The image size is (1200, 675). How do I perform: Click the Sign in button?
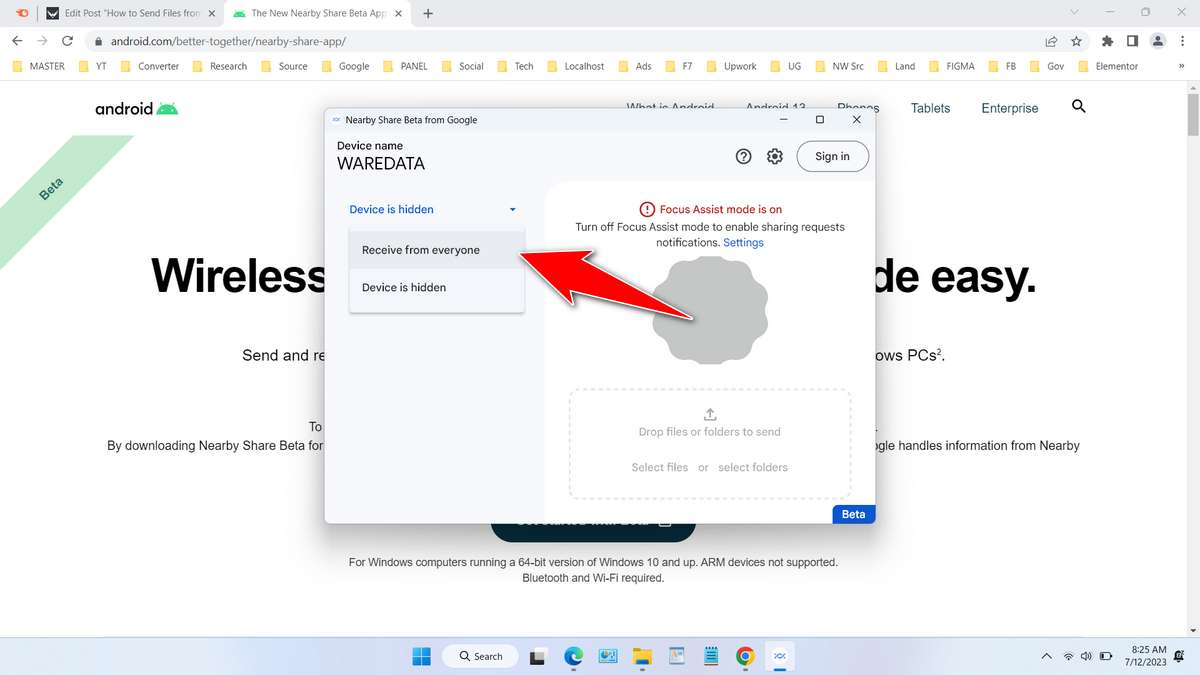[831, 156]
